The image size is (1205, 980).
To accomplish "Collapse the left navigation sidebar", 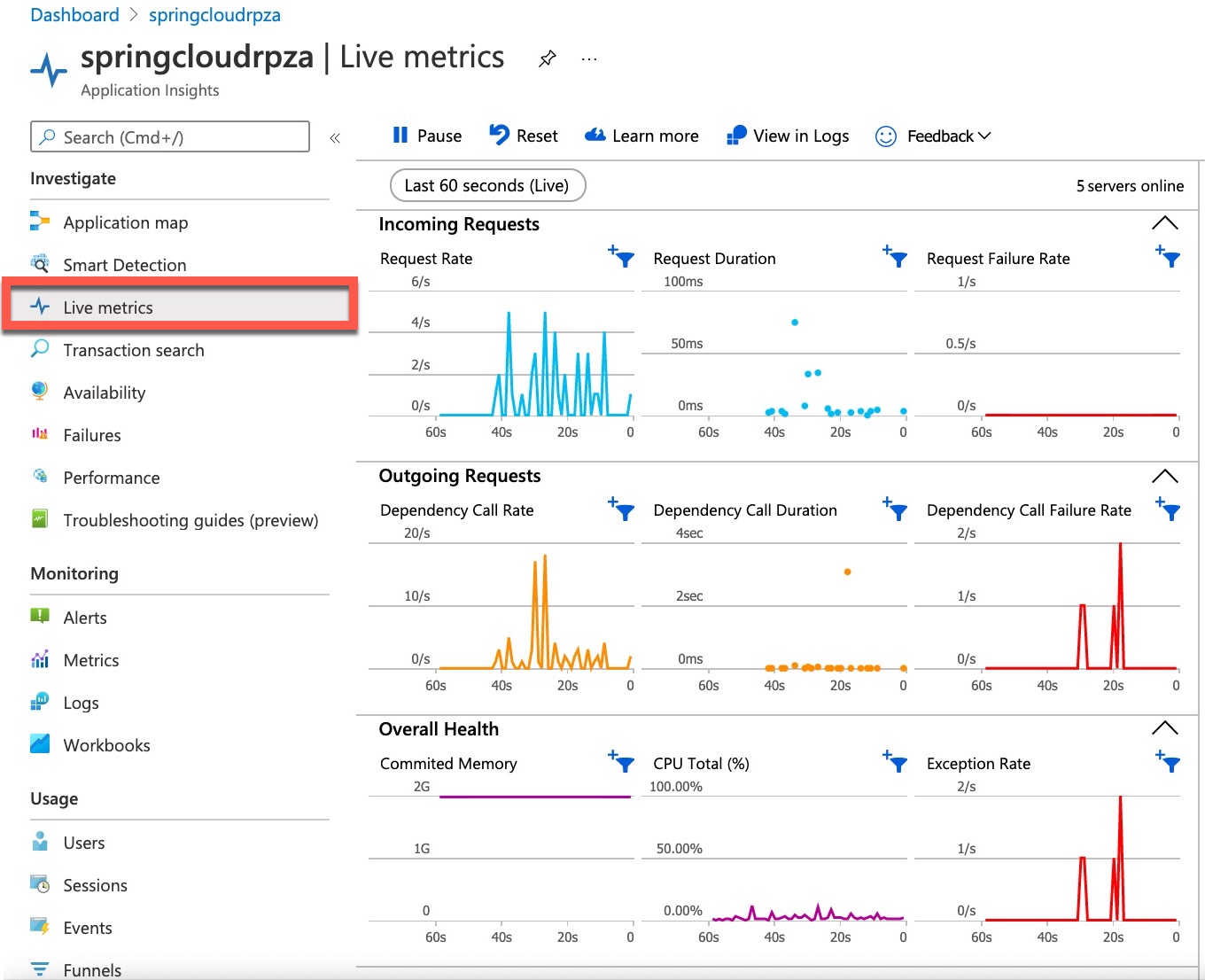I will (x=335, y=138).
